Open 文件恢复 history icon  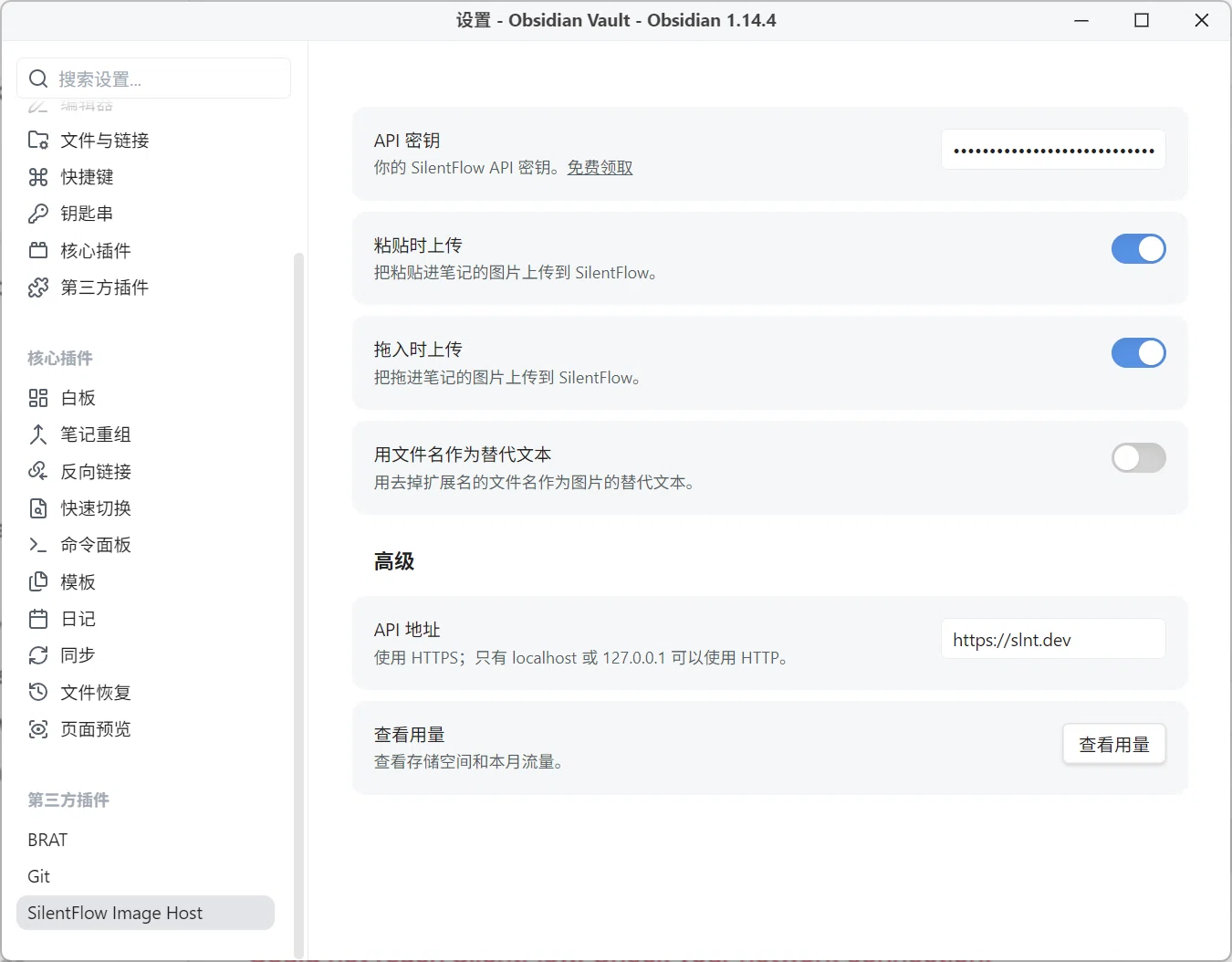(x=38, y=692)
